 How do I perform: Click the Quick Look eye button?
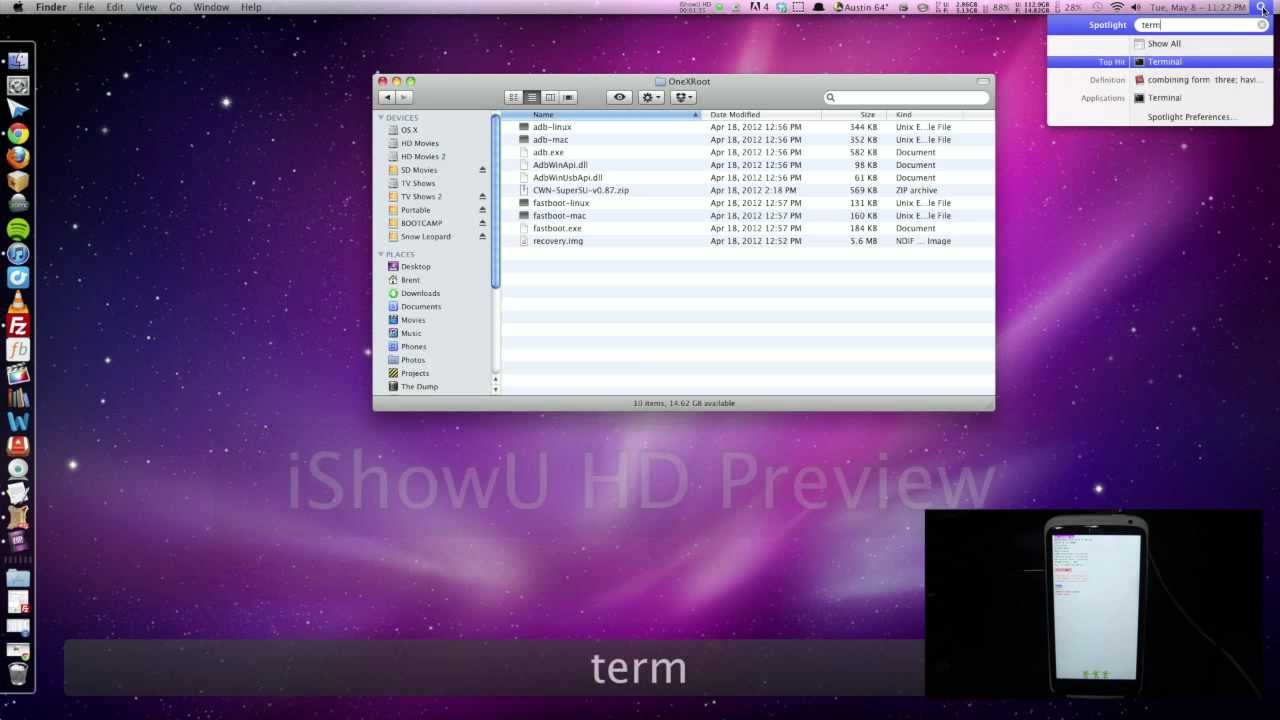[619, 97]
